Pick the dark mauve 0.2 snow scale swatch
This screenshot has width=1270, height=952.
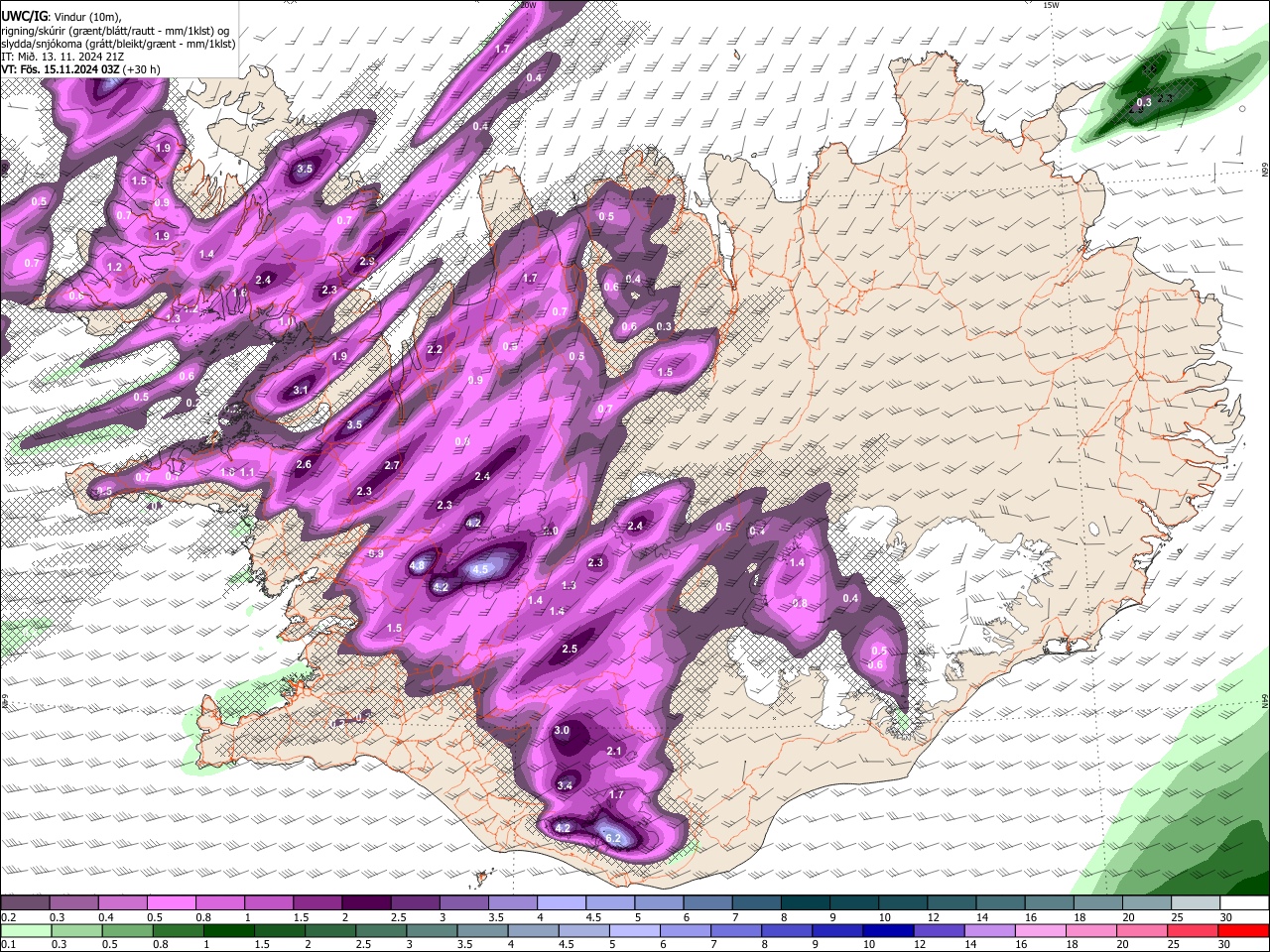[x=25, y=903]
